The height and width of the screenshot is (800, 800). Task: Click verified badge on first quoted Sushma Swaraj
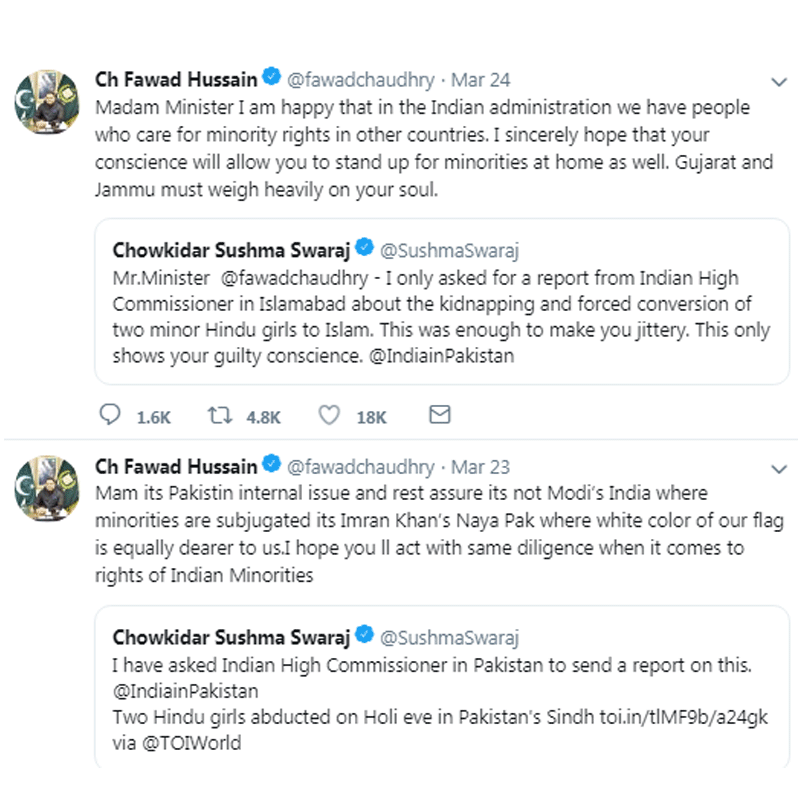pyautogui.click(x=364, y=247)
